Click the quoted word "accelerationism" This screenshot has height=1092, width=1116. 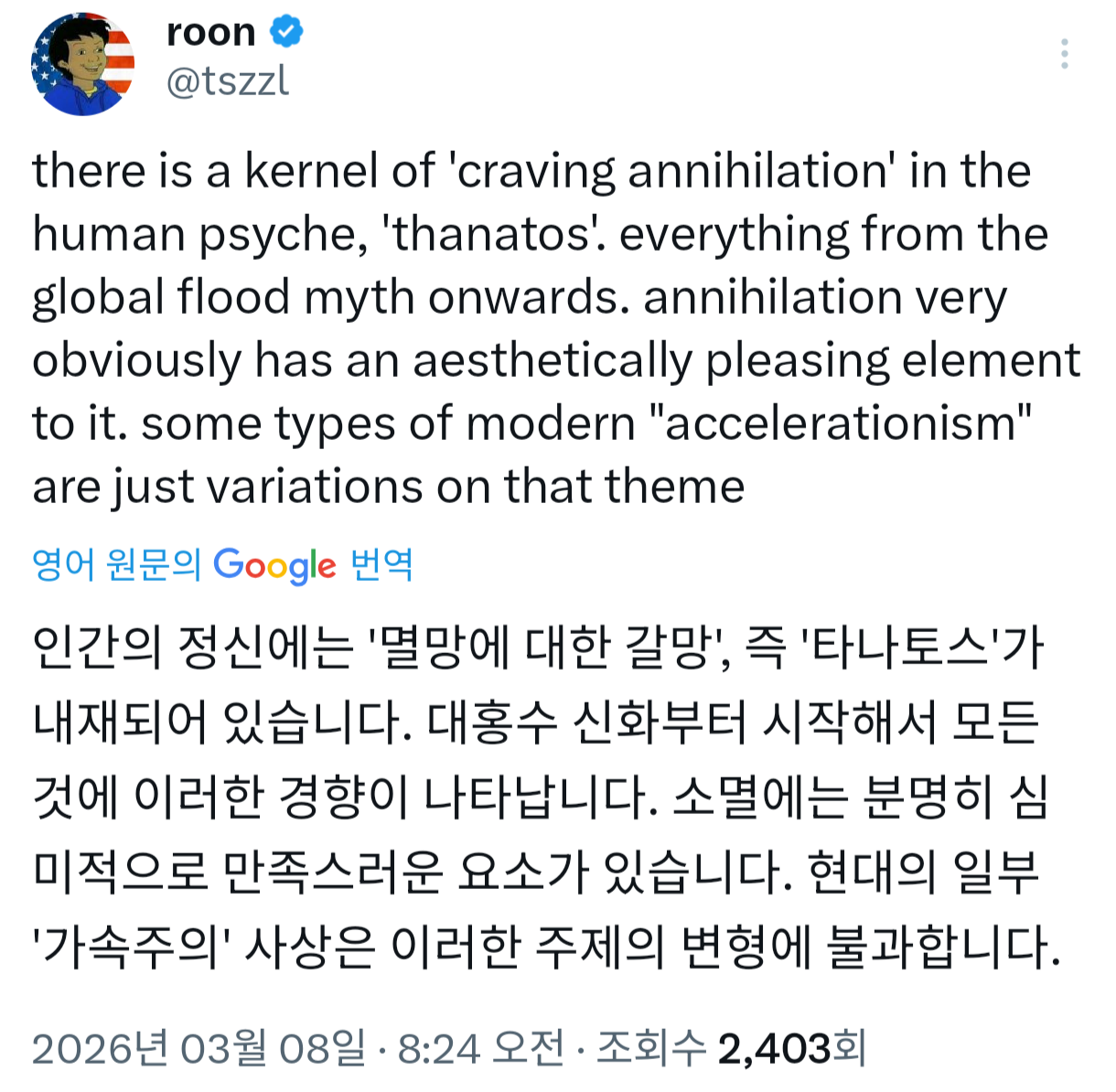click(840, 423)
